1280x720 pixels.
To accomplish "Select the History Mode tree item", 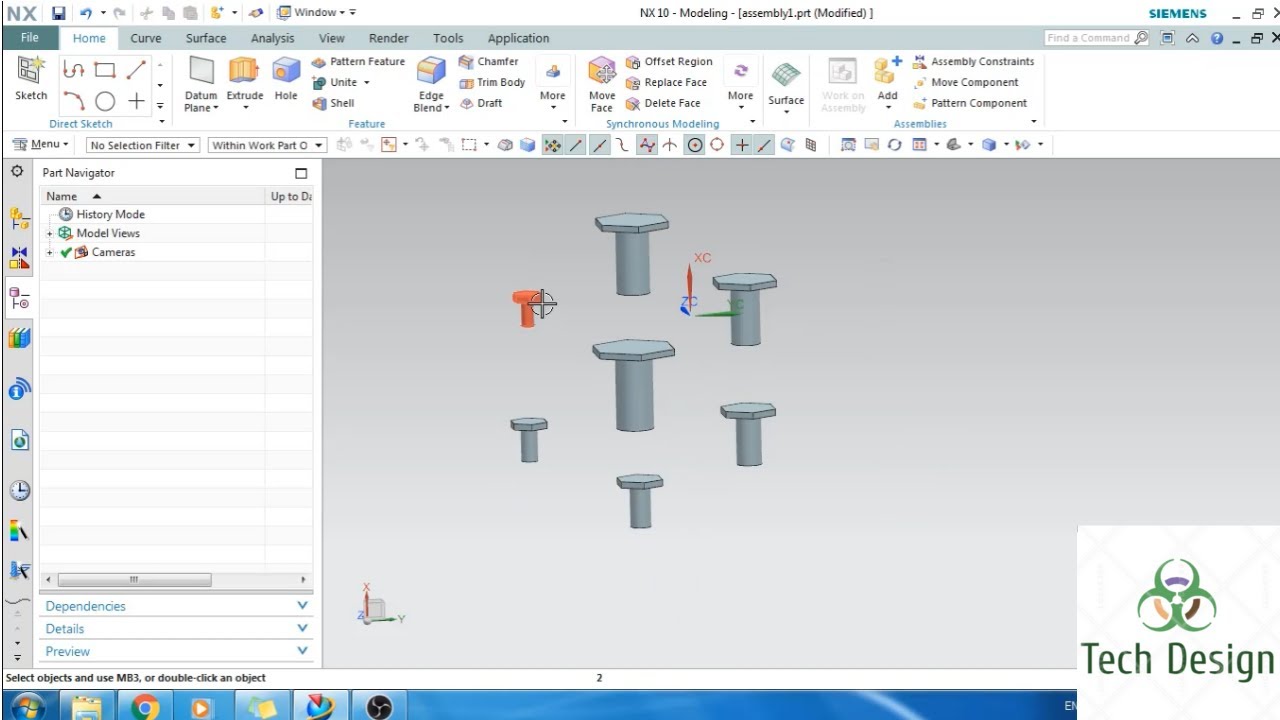I will pyautogui.click(x=102, y=214).
